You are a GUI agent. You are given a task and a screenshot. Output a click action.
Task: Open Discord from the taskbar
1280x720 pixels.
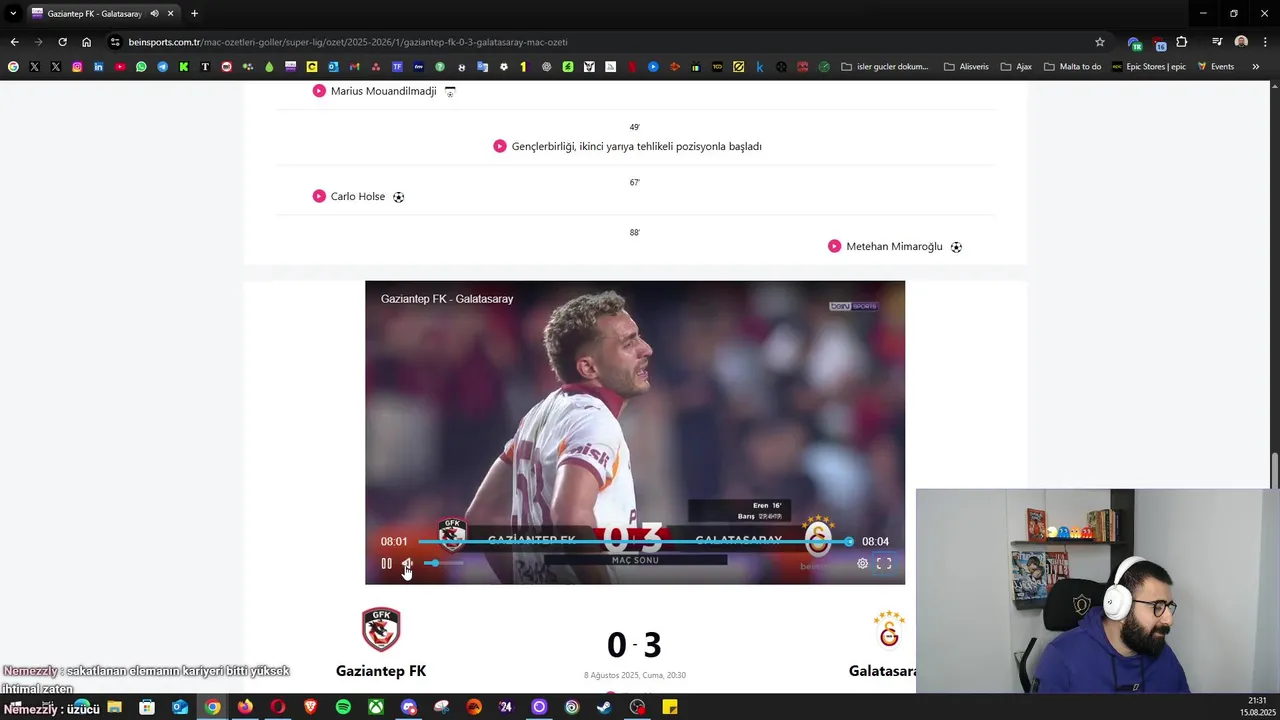tap(408, 707)
